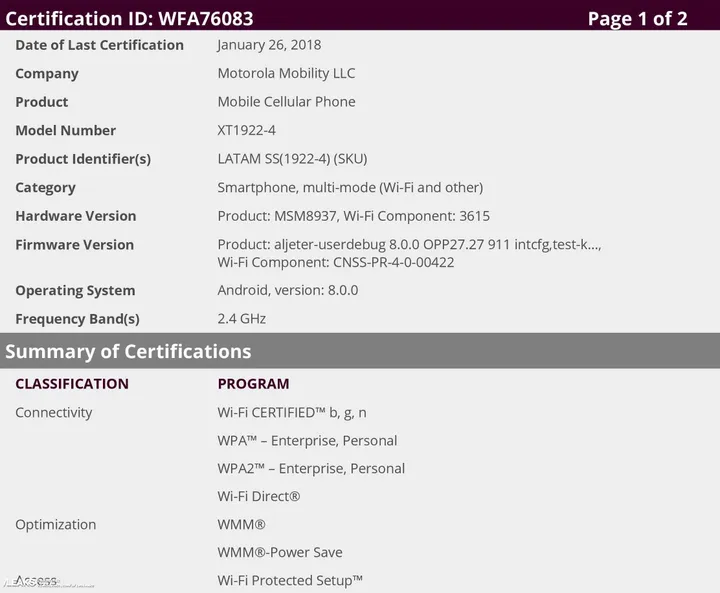
Task: Select the Wi-Fi CERTIFIED b, g, n entry
Action: point(292,412)
